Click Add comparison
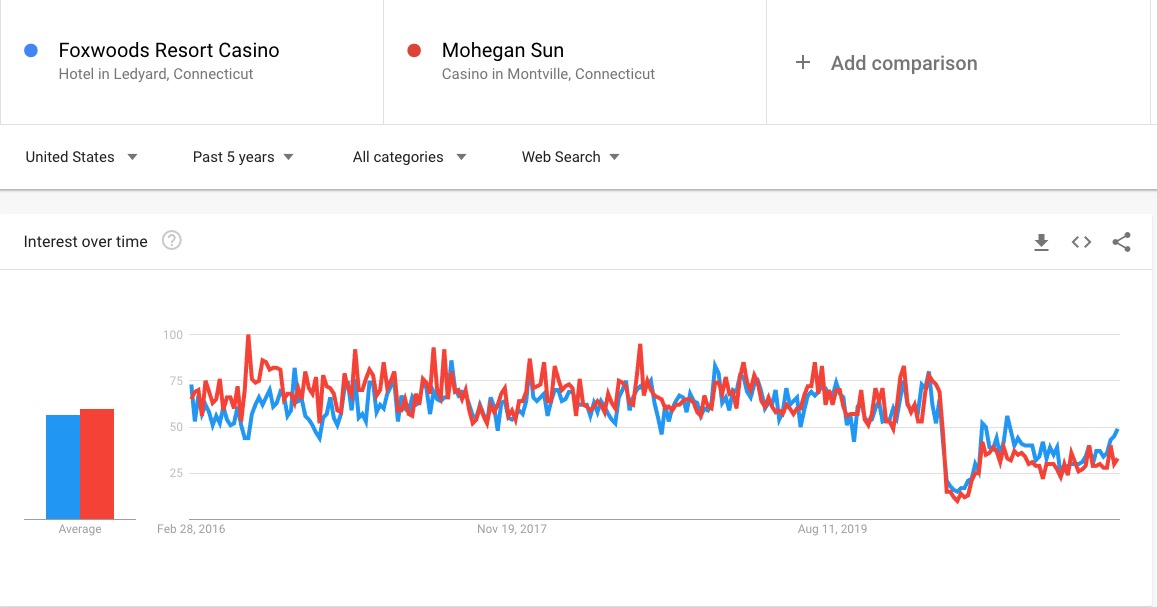1157x607 pixels. (x=904, y=63)
